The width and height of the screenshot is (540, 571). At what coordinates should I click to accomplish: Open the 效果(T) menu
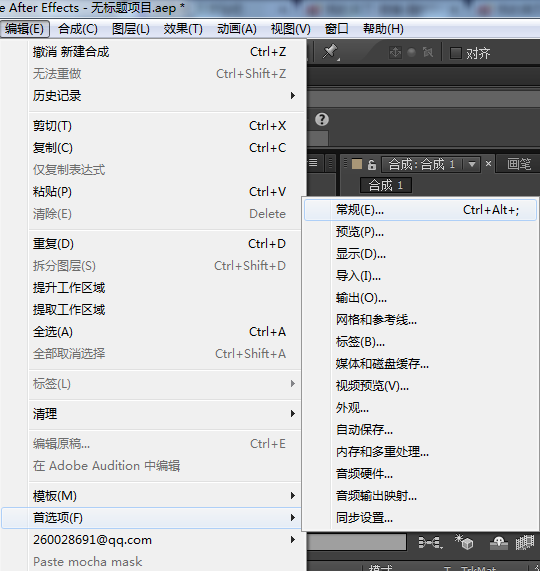click(183, 29)
